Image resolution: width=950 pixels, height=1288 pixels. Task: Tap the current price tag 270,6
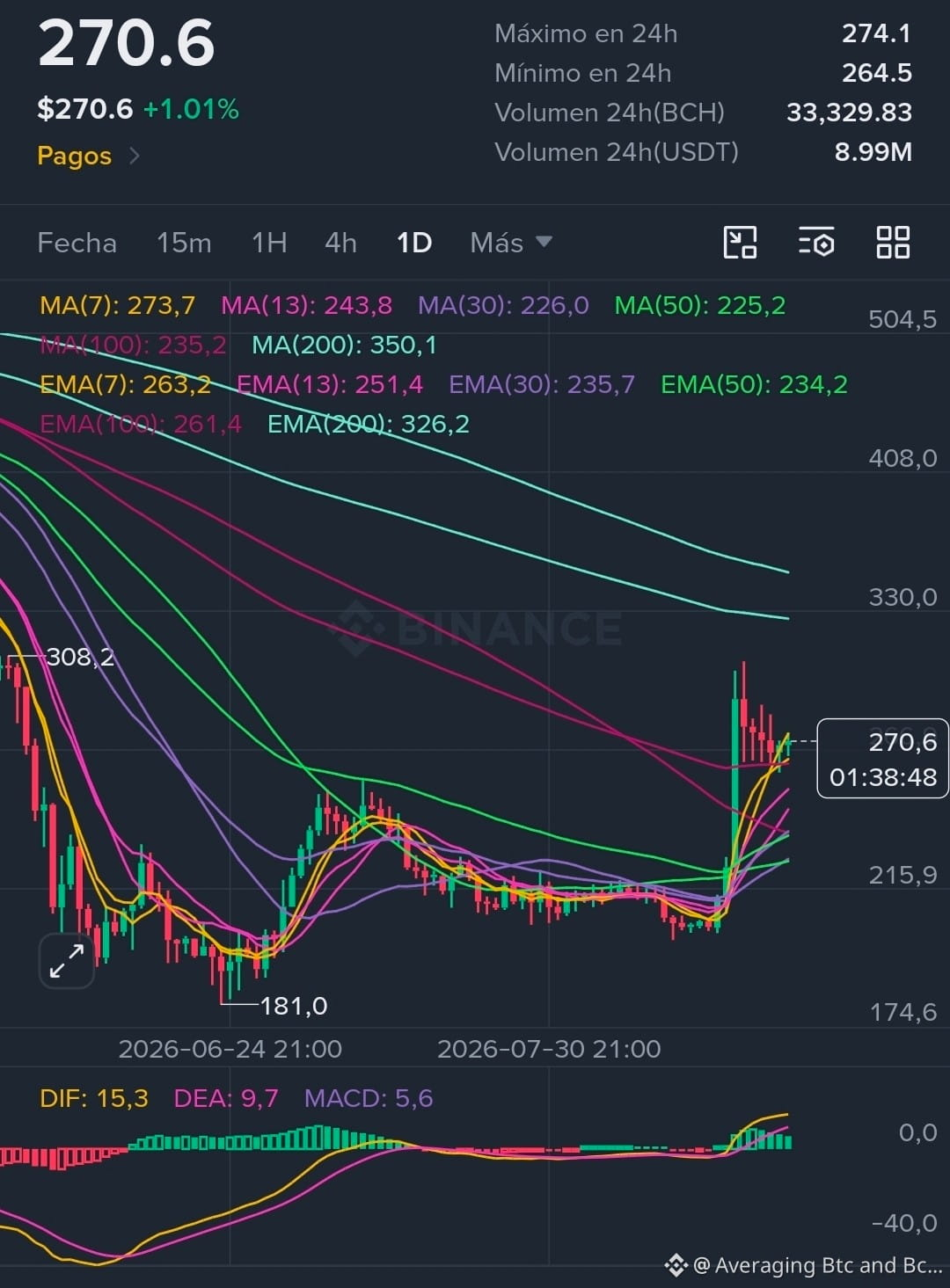point(883,759)
